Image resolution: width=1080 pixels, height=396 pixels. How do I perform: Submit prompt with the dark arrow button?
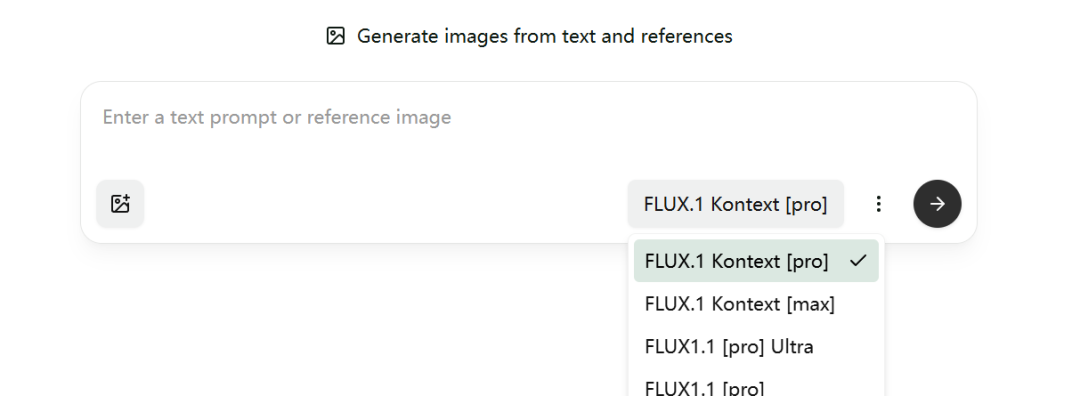937,204
